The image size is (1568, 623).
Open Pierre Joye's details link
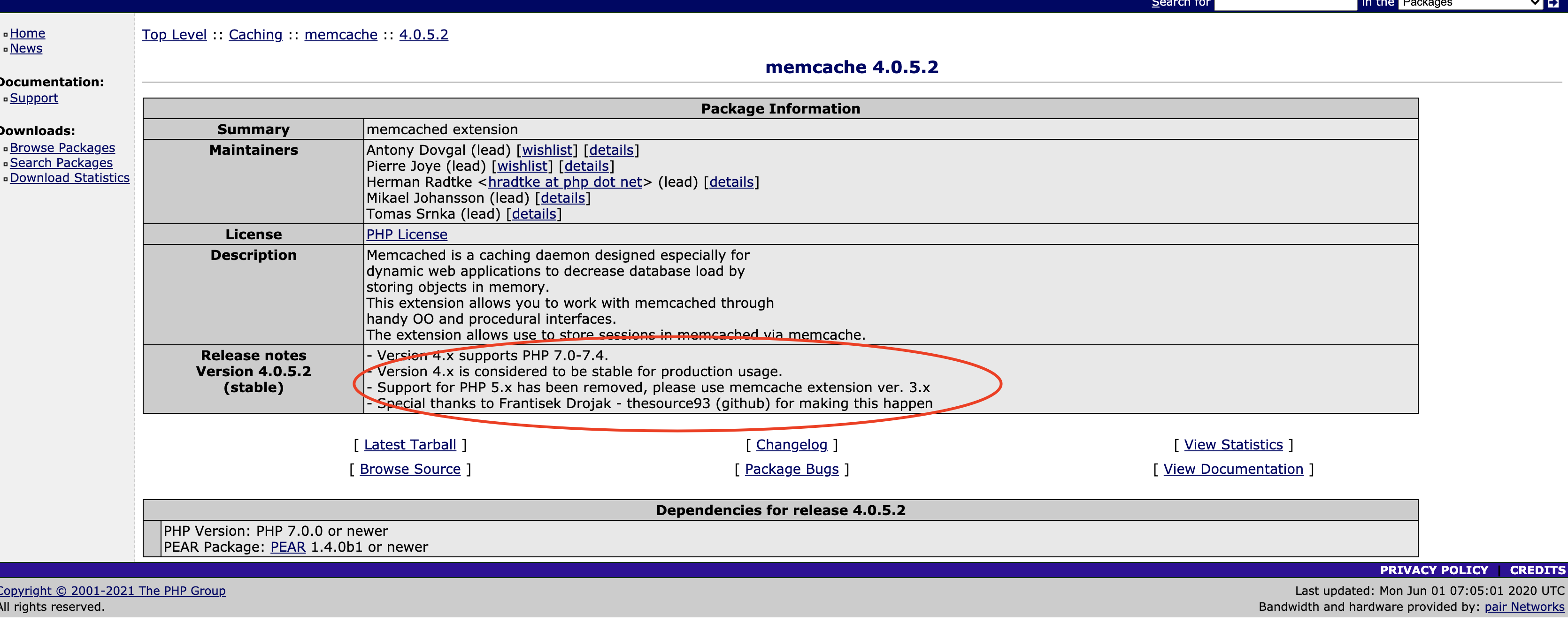pos(586,166)
